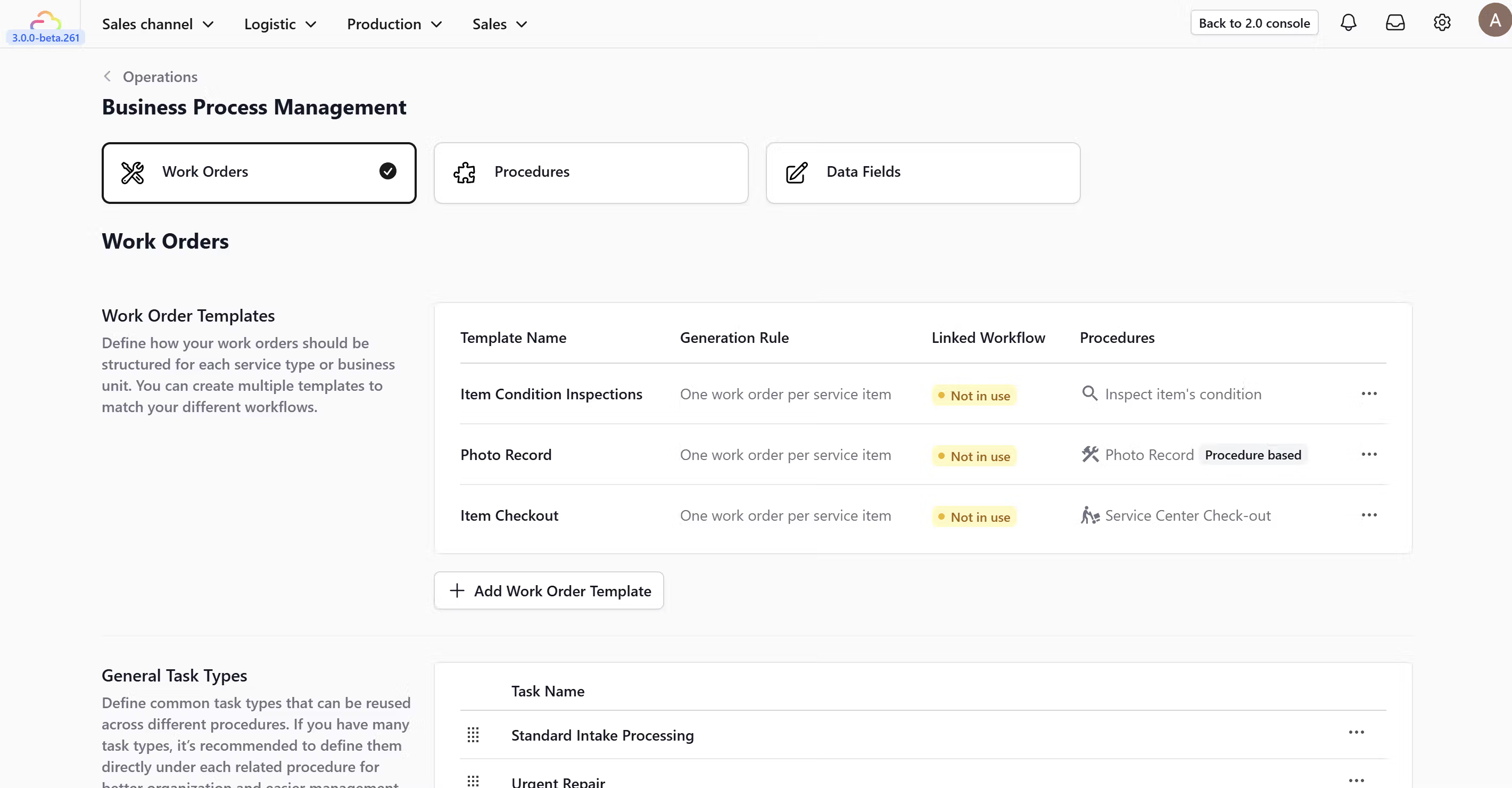The width and height of the screenshot is (1512, 788).
Task: Click the Data Fields edit icon
Action: 797,172
